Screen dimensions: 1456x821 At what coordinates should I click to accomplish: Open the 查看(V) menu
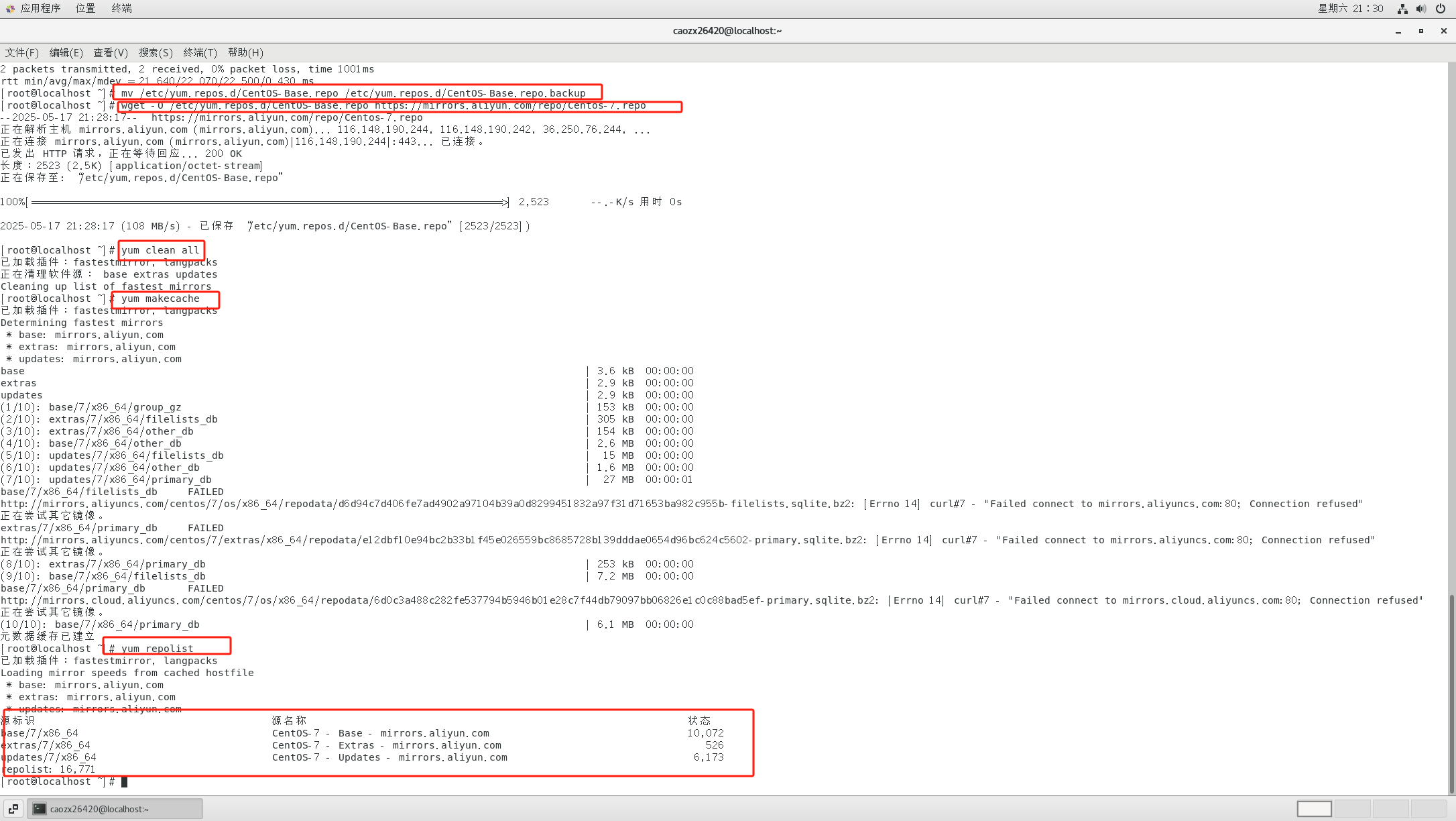pyautogui.click(x=110, y=52)
